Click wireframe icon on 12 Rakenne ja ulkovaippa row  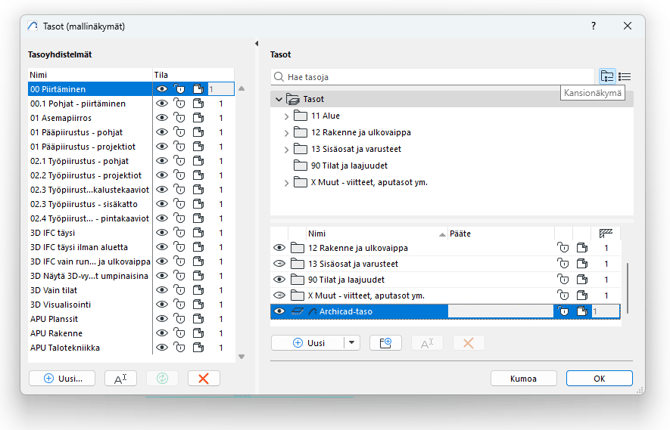point(581,248)
